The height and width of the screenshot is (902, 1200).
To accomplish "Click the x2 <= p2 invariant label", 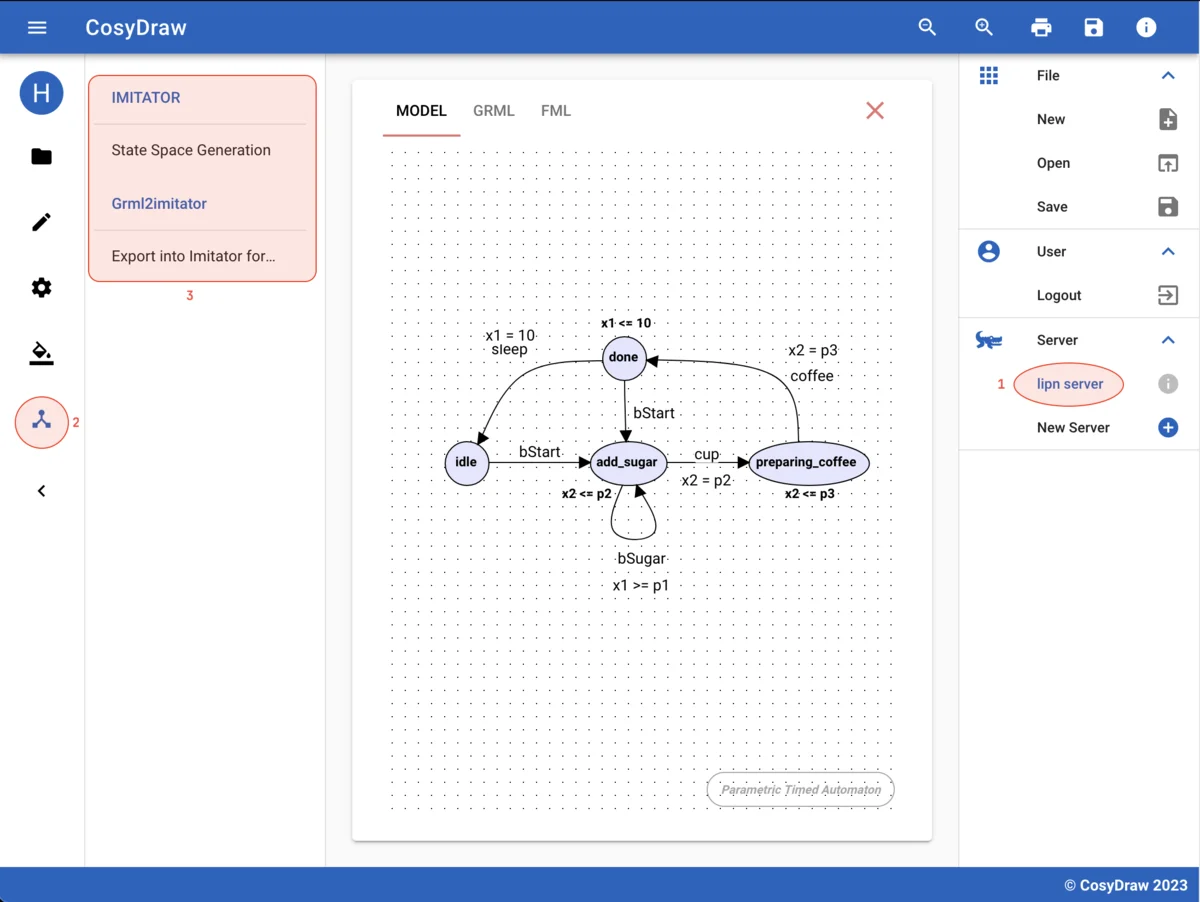I will (586, 494).
